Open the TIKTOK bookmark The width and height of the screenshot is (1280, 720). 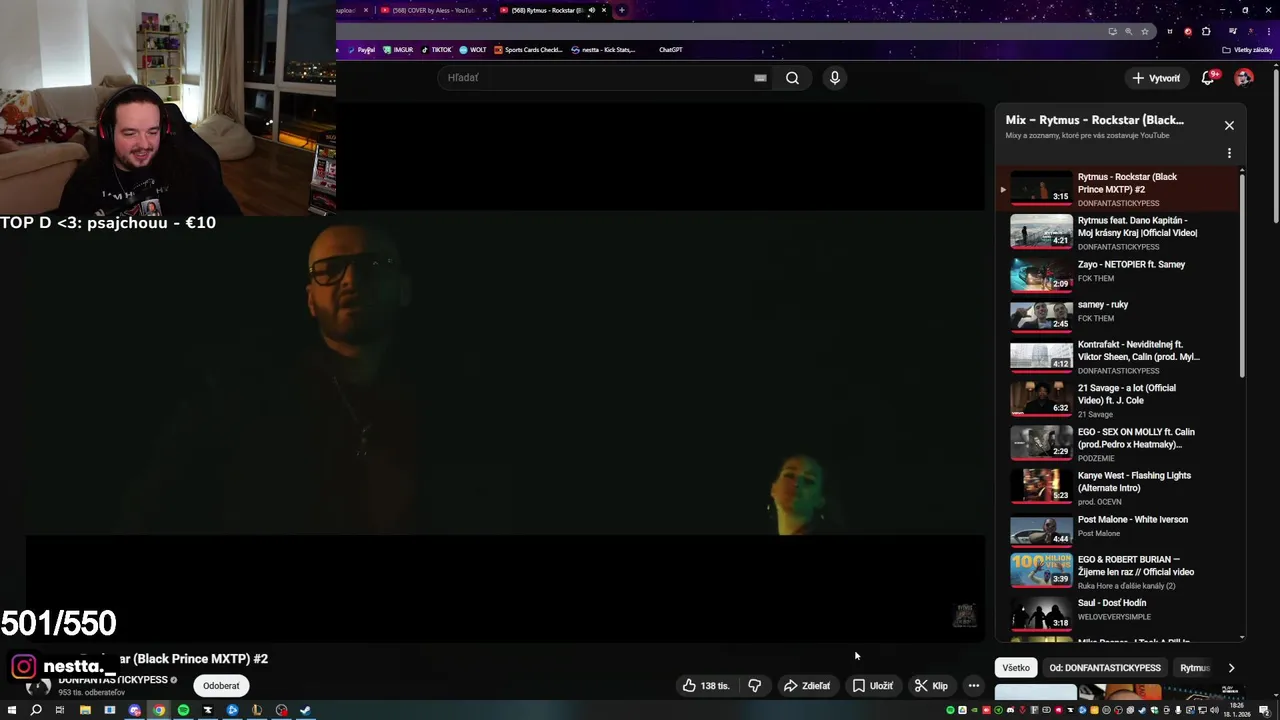pos(436,50)
